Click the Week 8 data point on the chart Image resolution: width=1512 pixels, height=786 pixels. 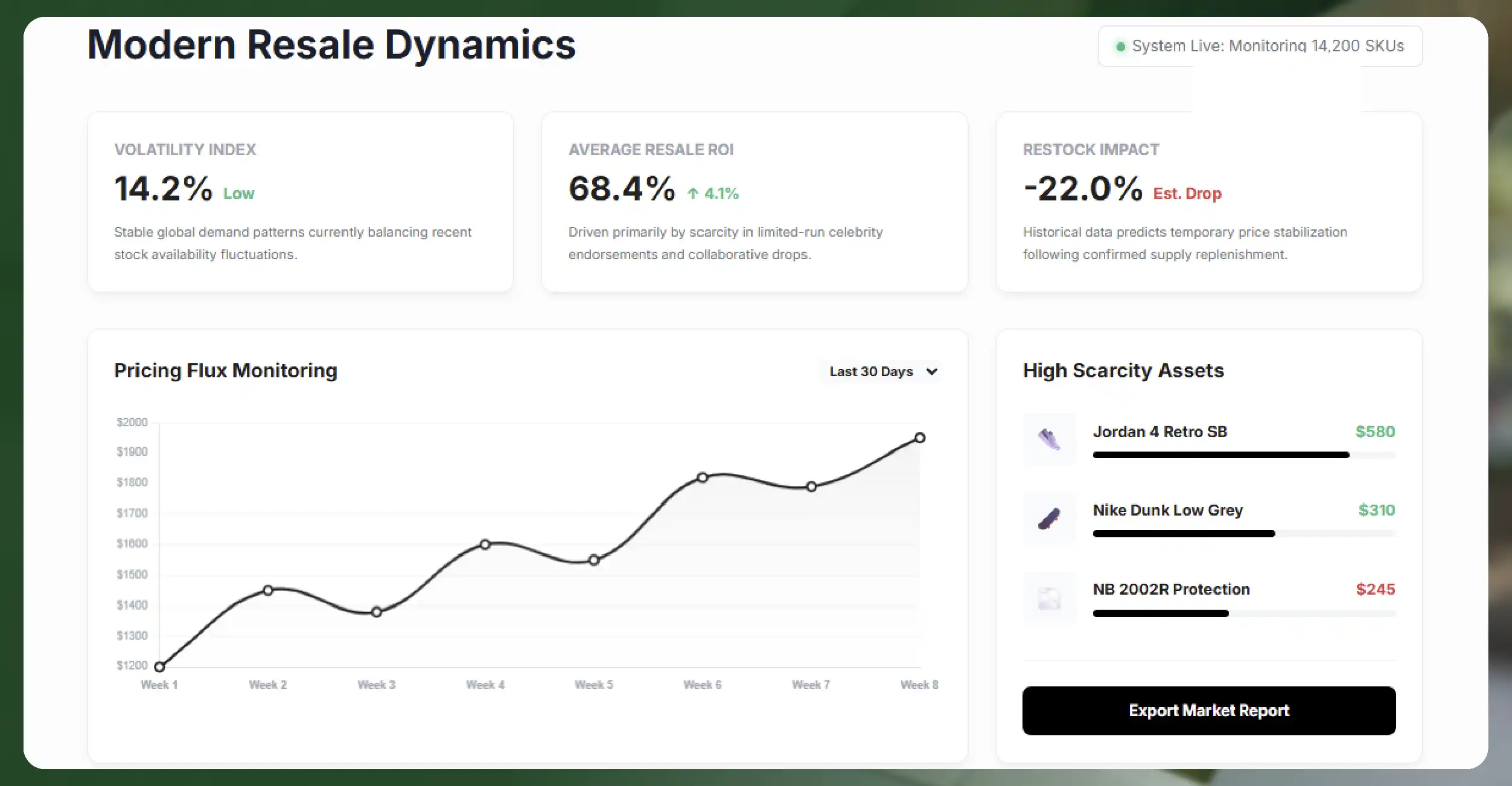tap(919, 436)
